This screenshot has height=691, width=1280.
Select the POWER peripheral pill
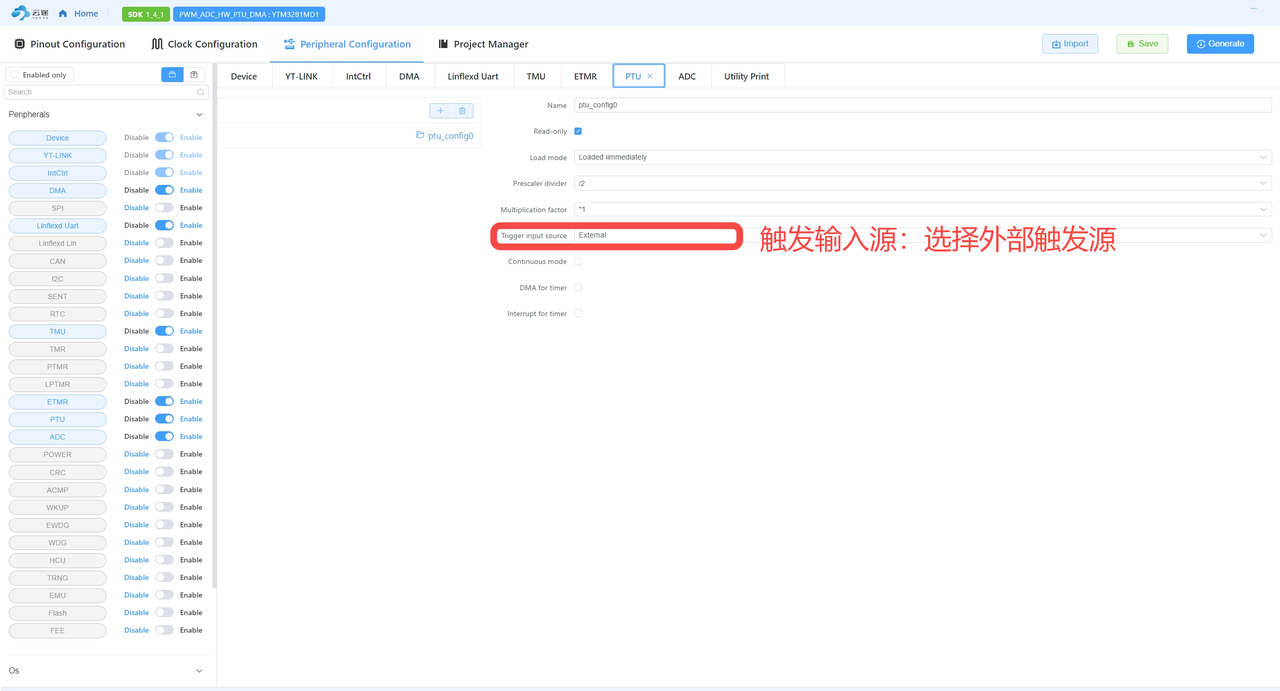[x=57, y=454]
